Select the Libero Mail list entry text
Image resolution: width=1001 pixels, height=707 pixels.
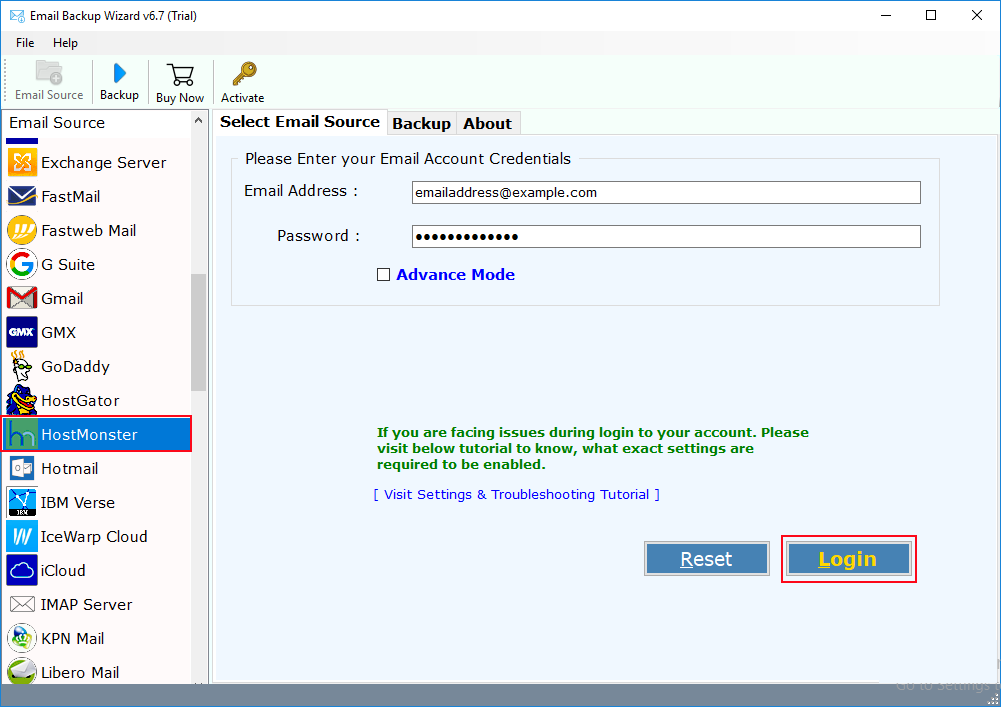pos(80,673)
